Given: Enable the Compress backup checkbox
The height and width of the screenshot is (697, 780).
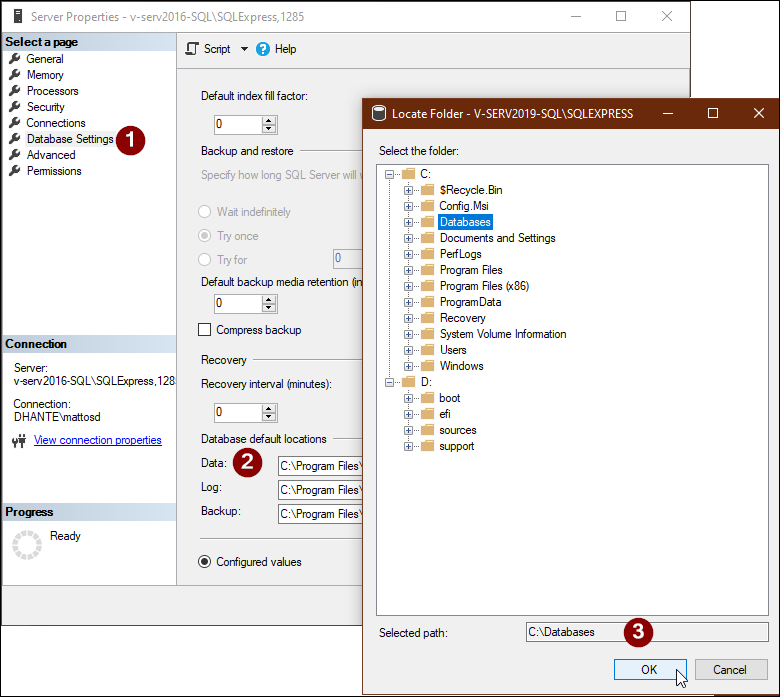Looking at the screenshot, I should tap(204, 330).
